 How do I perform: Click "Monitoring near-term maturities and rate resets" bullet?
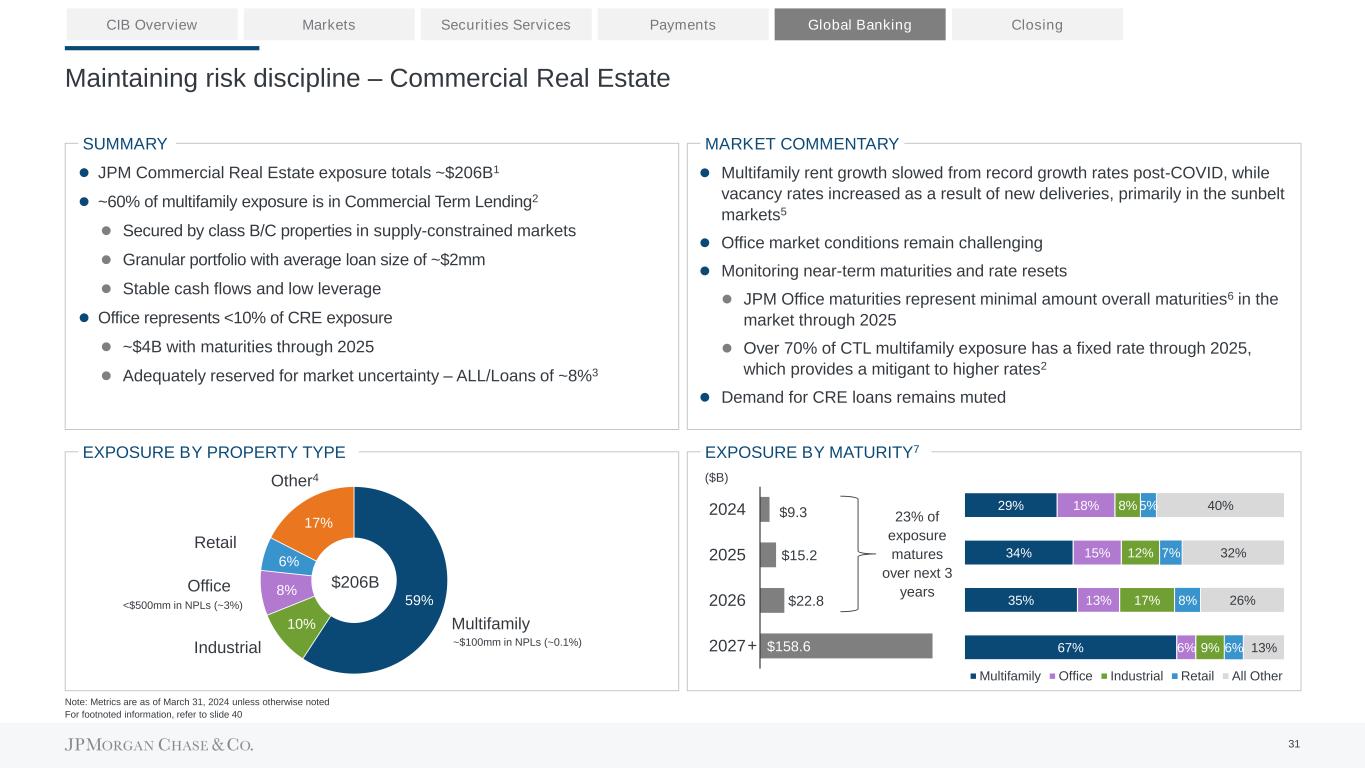coord(894,271)
